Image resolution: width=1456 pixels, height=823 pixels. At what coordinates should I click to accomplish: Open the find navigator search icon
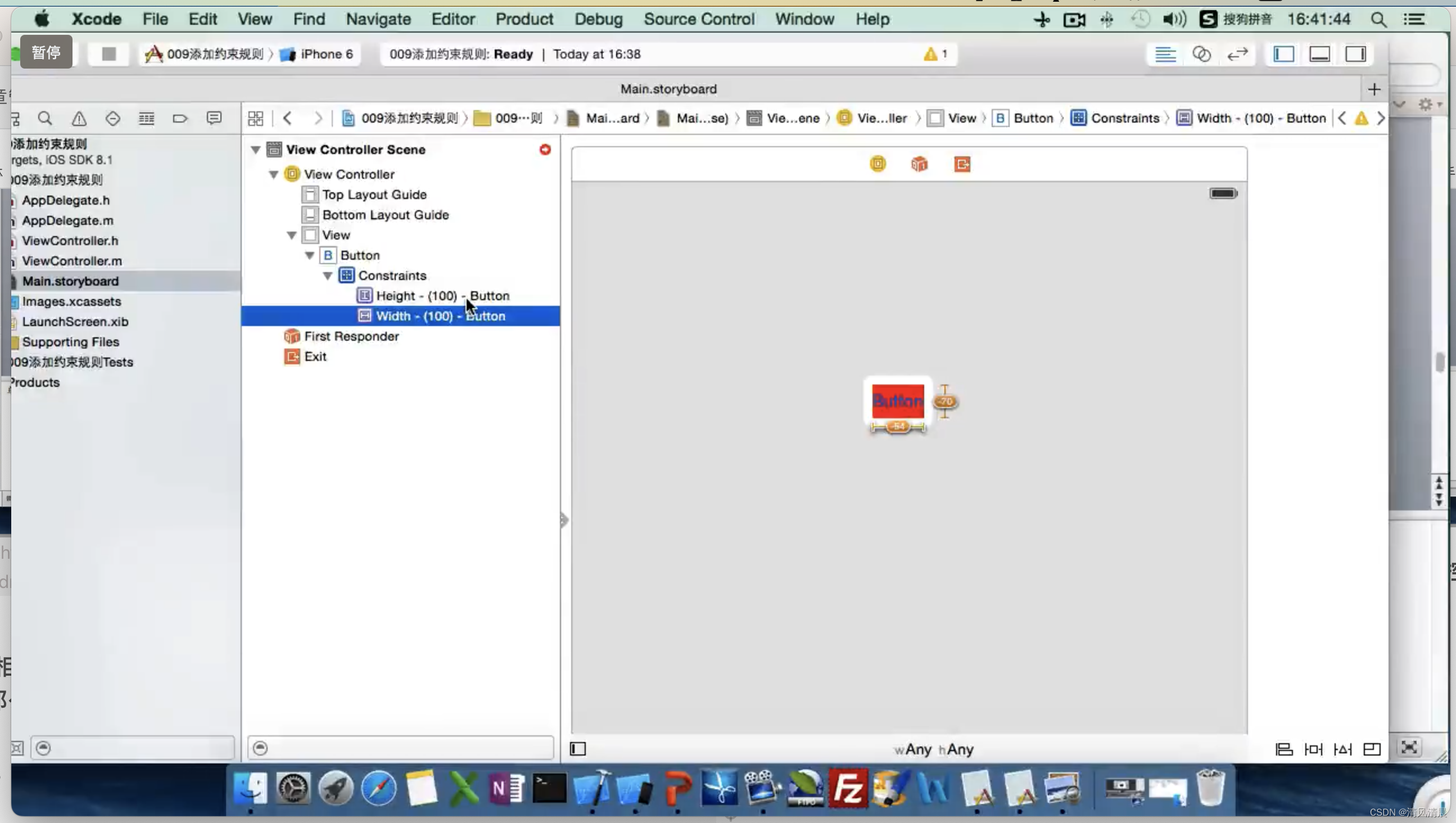point(45,119)
